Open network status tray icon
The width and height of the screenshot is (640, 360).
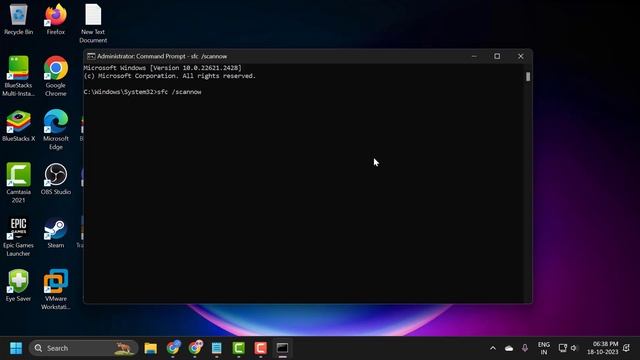point(562,348)
